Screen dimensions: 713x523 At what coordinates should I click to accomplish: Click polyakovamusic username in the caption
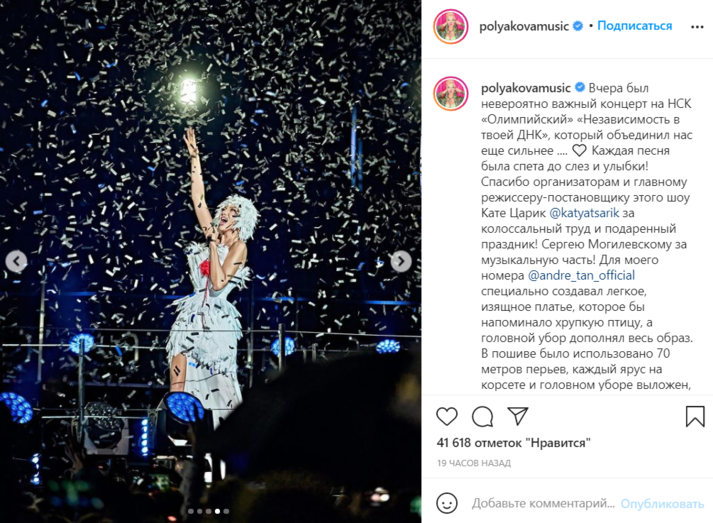[x=526, y=88]
